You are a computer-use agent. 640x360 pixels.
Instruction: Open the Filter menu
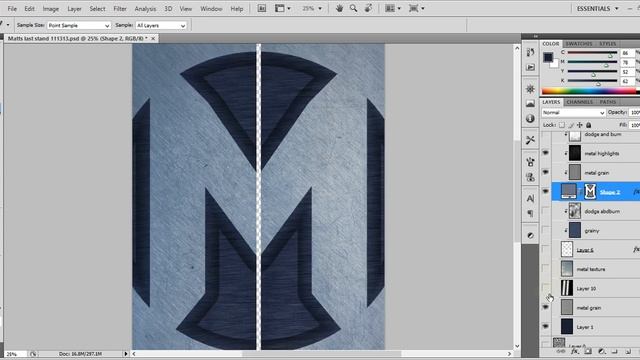coord(120,9)
